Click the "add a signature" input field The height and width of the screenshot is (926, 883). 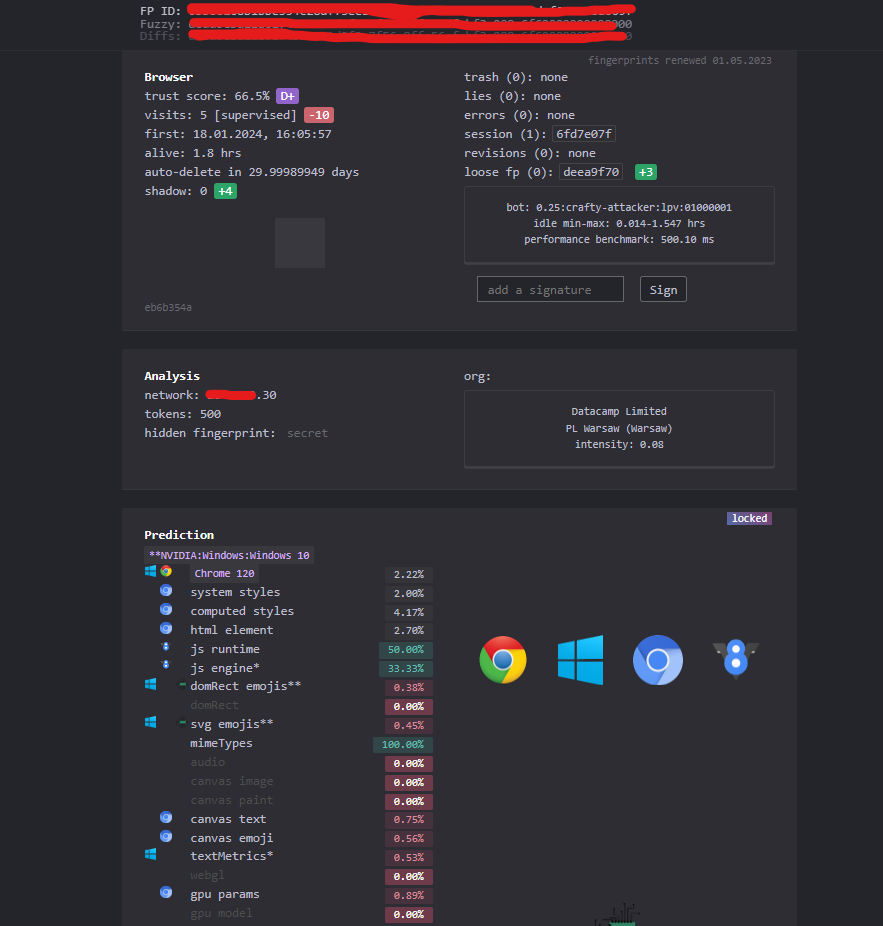[550, 288]
